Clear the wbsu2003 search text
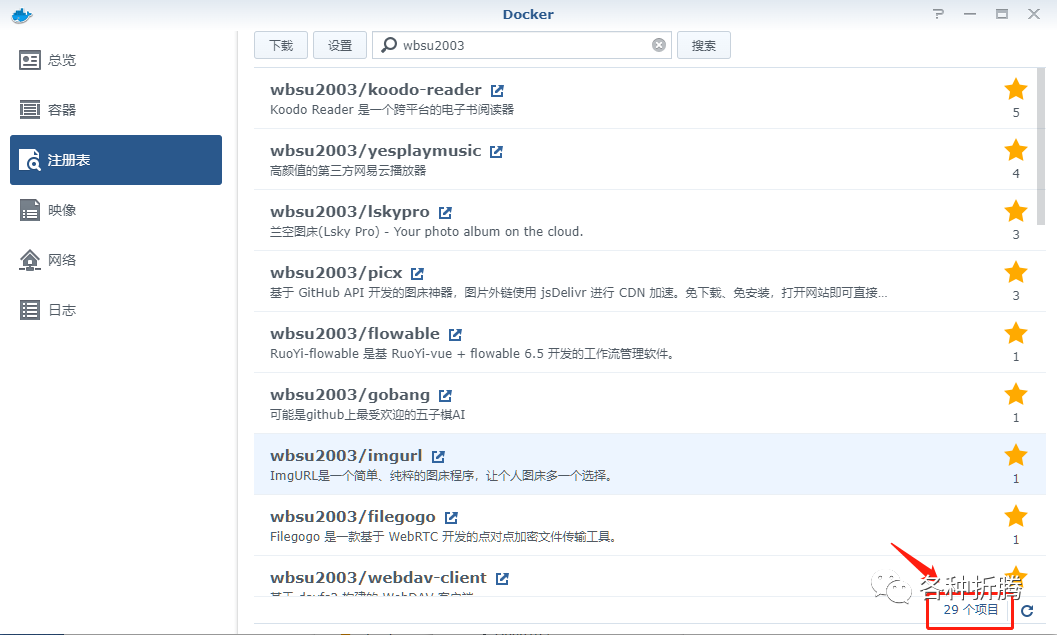This screenshot has height=635, width=1057. click(659, 45)
